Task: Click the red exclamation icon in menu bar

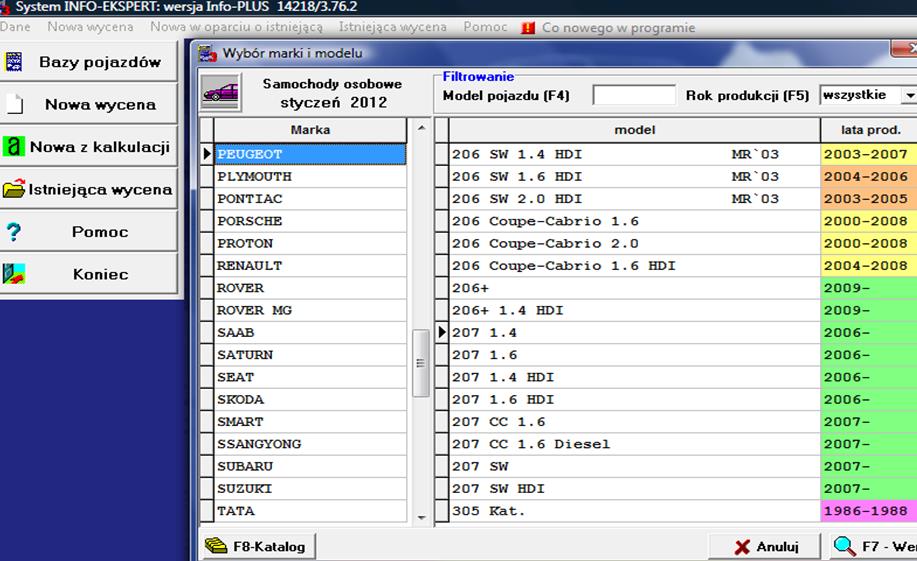Action: coord(528,27)
